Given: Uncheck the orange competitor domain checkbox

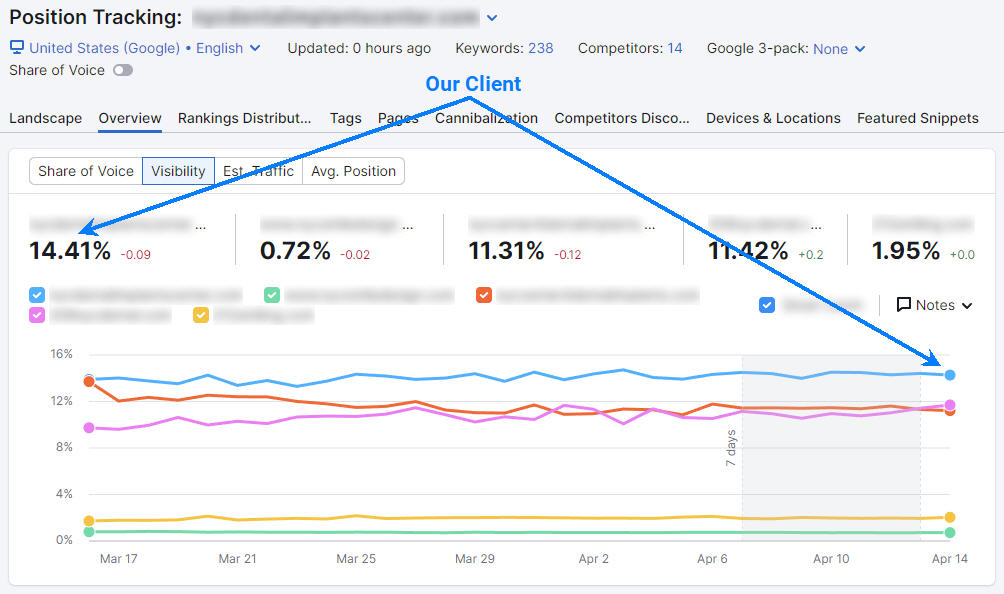Looking at the screenshot, I should [x=484, y=295].
